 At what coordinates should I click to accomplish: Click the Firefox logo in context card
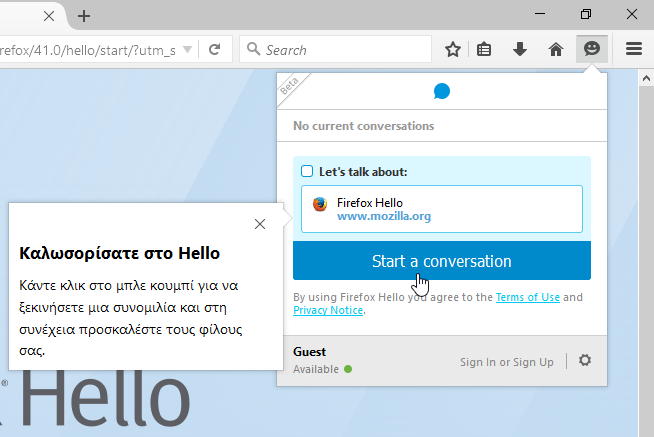click(x=320, y=204)
